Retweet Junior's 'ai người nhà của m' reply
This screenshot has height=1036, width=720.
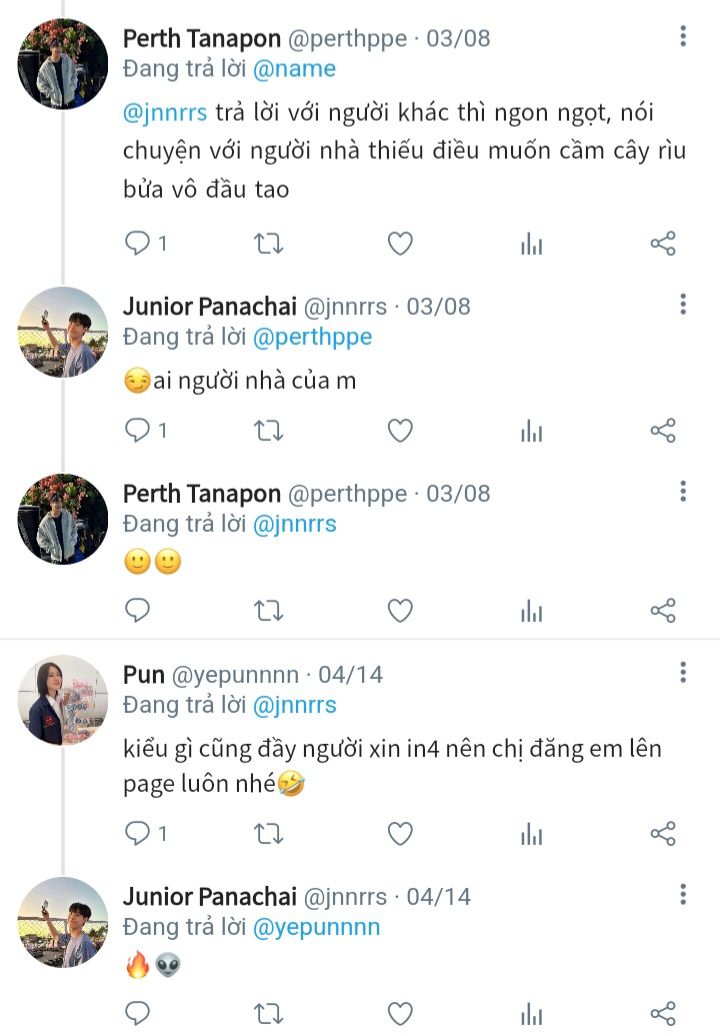pos(269,431)
